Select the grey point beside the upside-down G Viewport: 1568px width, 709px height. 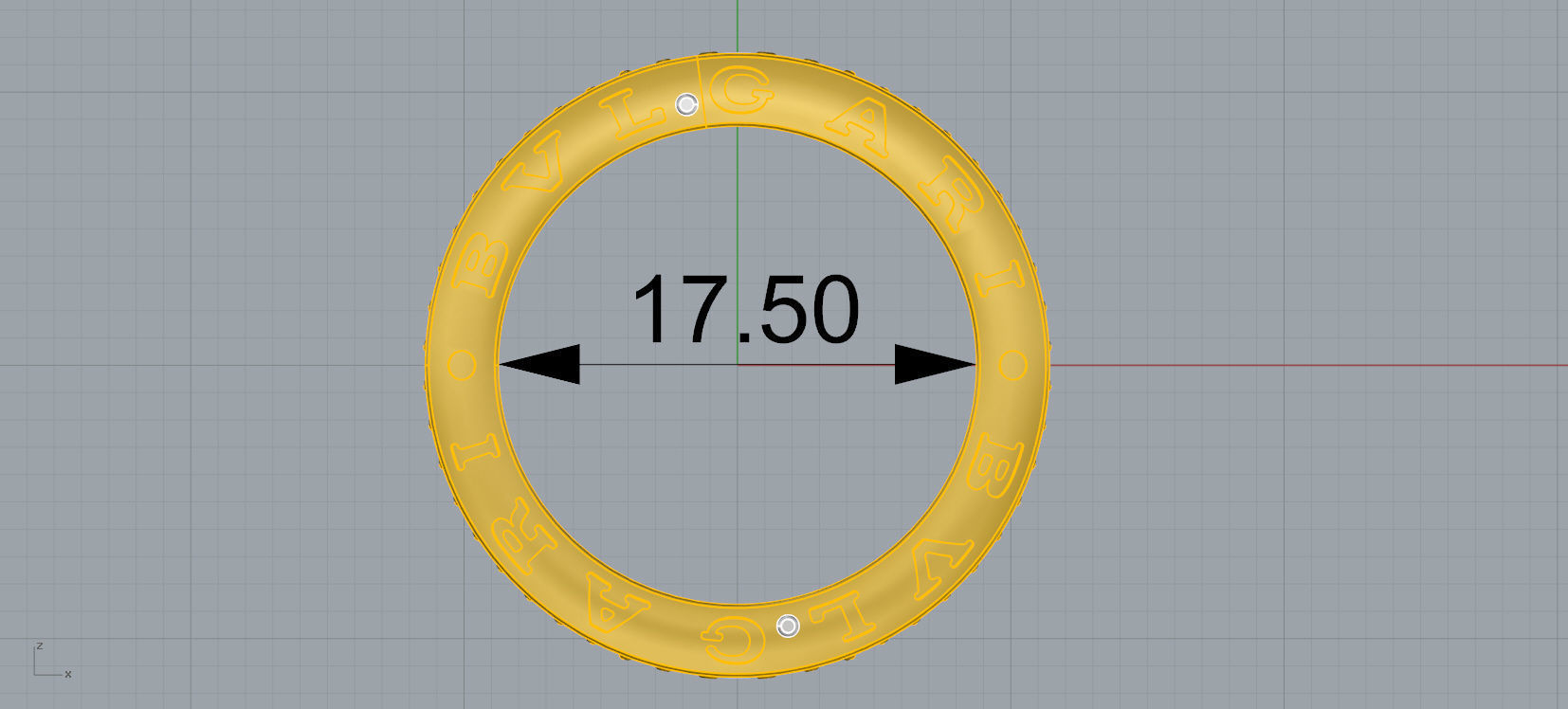point(788,626)
